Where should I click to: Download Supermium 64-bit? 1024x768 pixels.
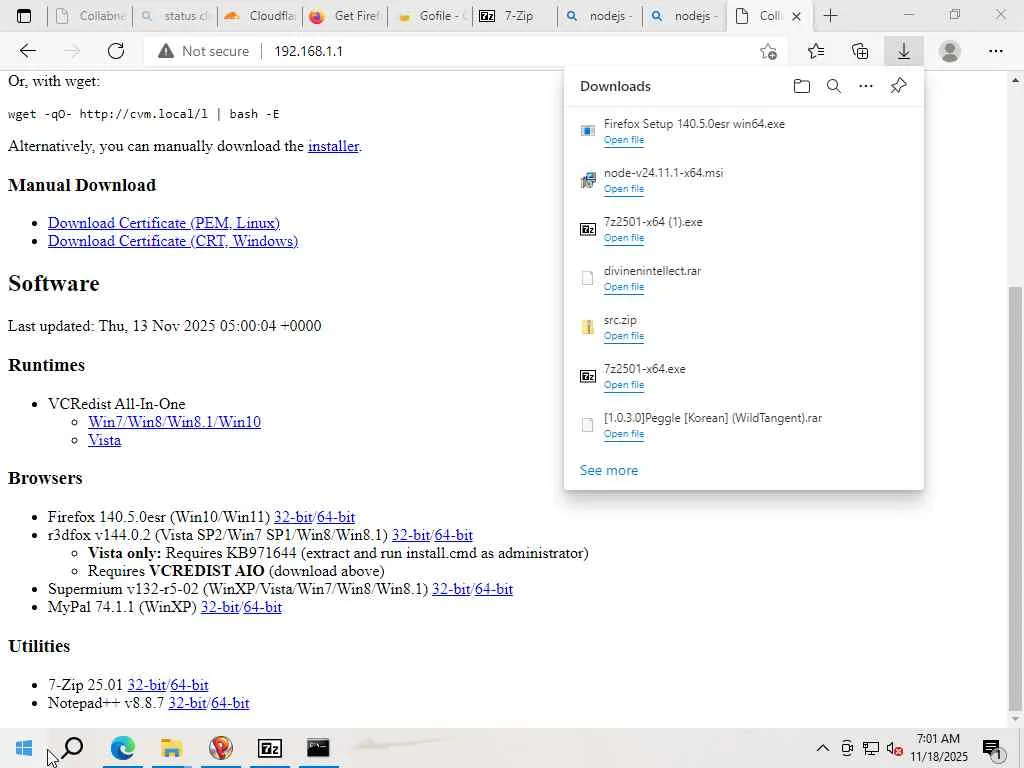494,589
